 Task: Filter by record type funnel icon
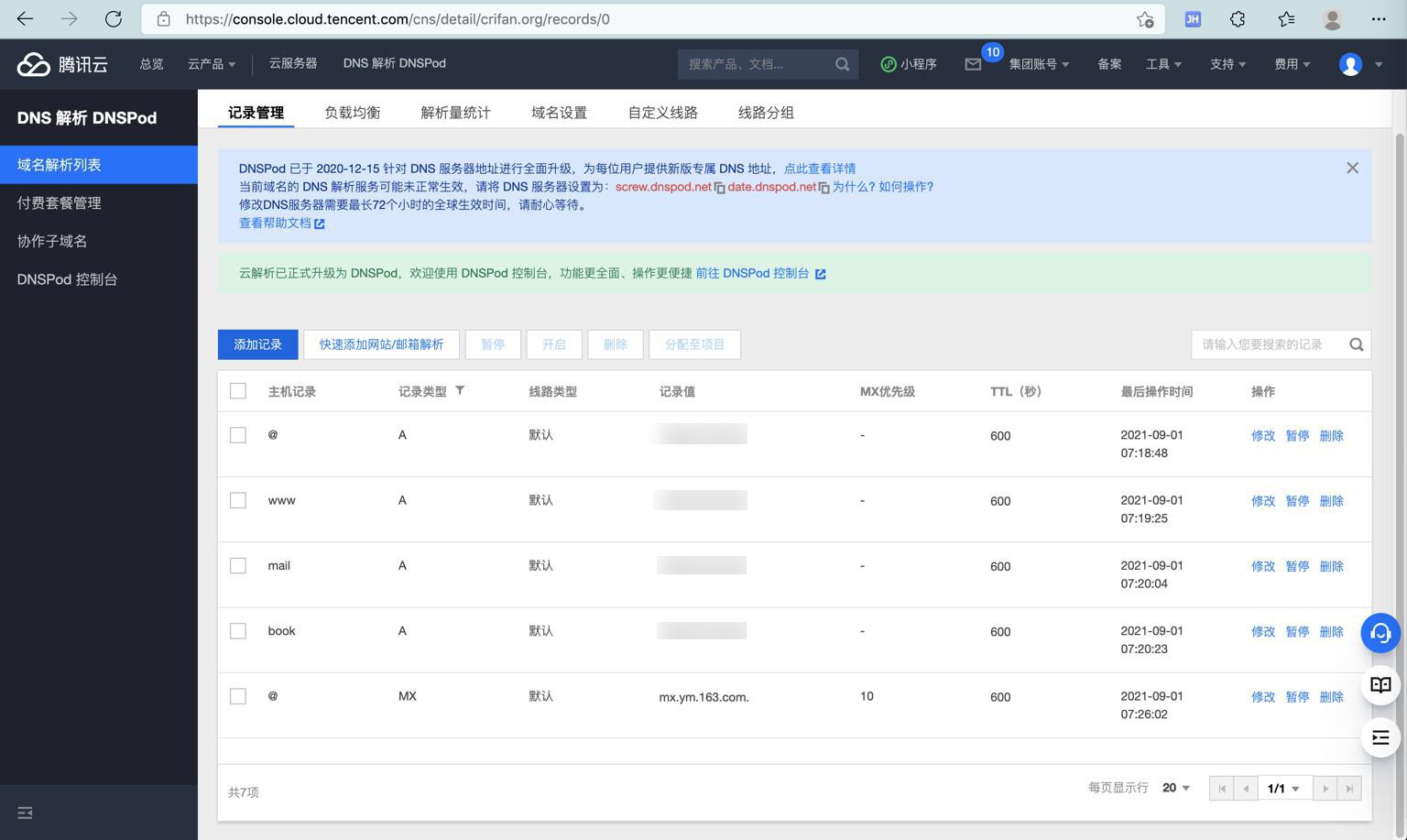460,390
